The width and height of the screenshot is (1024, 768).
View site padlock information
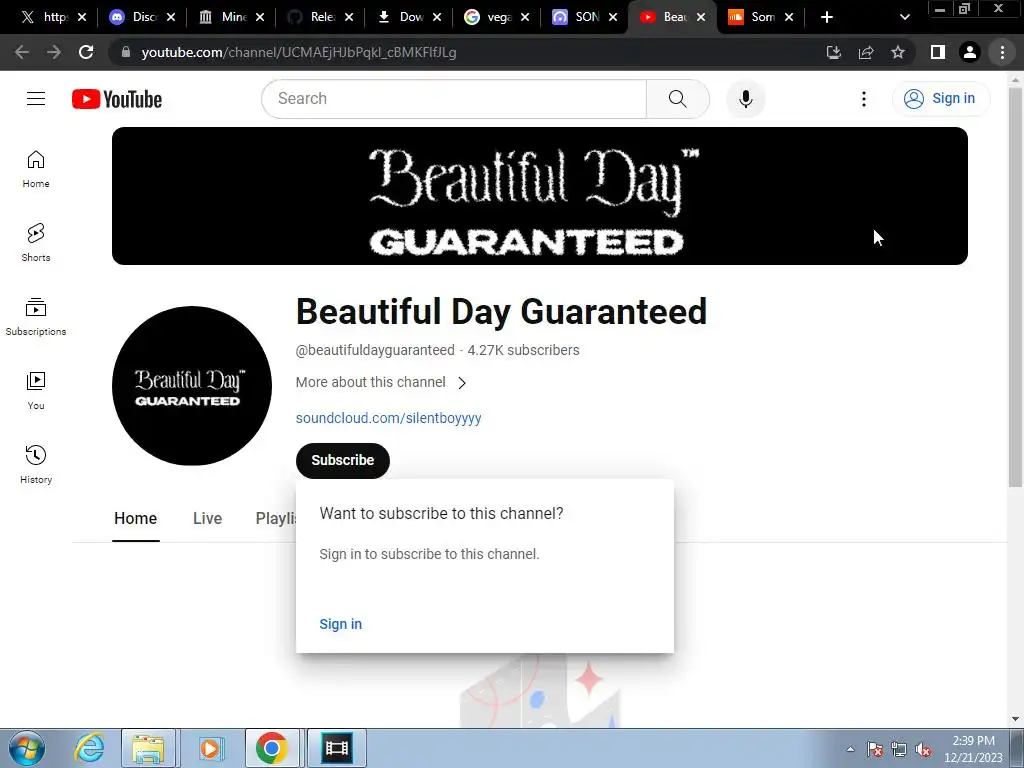(126, 52)
